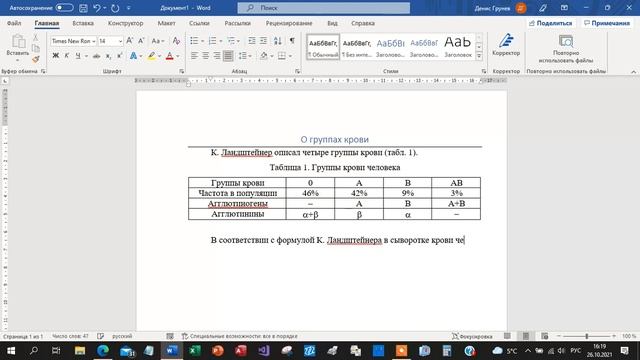Viewport: 640px width, 360px height.
Task: Undo the last action
Action: click(x=97, y=8)
